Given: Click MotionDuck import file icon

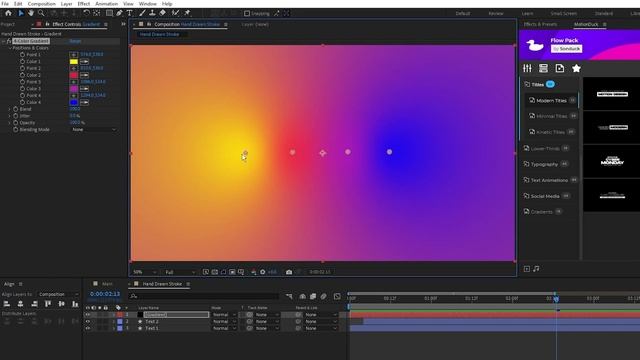Looking at the screenshot, I should (x=560, y=68).
